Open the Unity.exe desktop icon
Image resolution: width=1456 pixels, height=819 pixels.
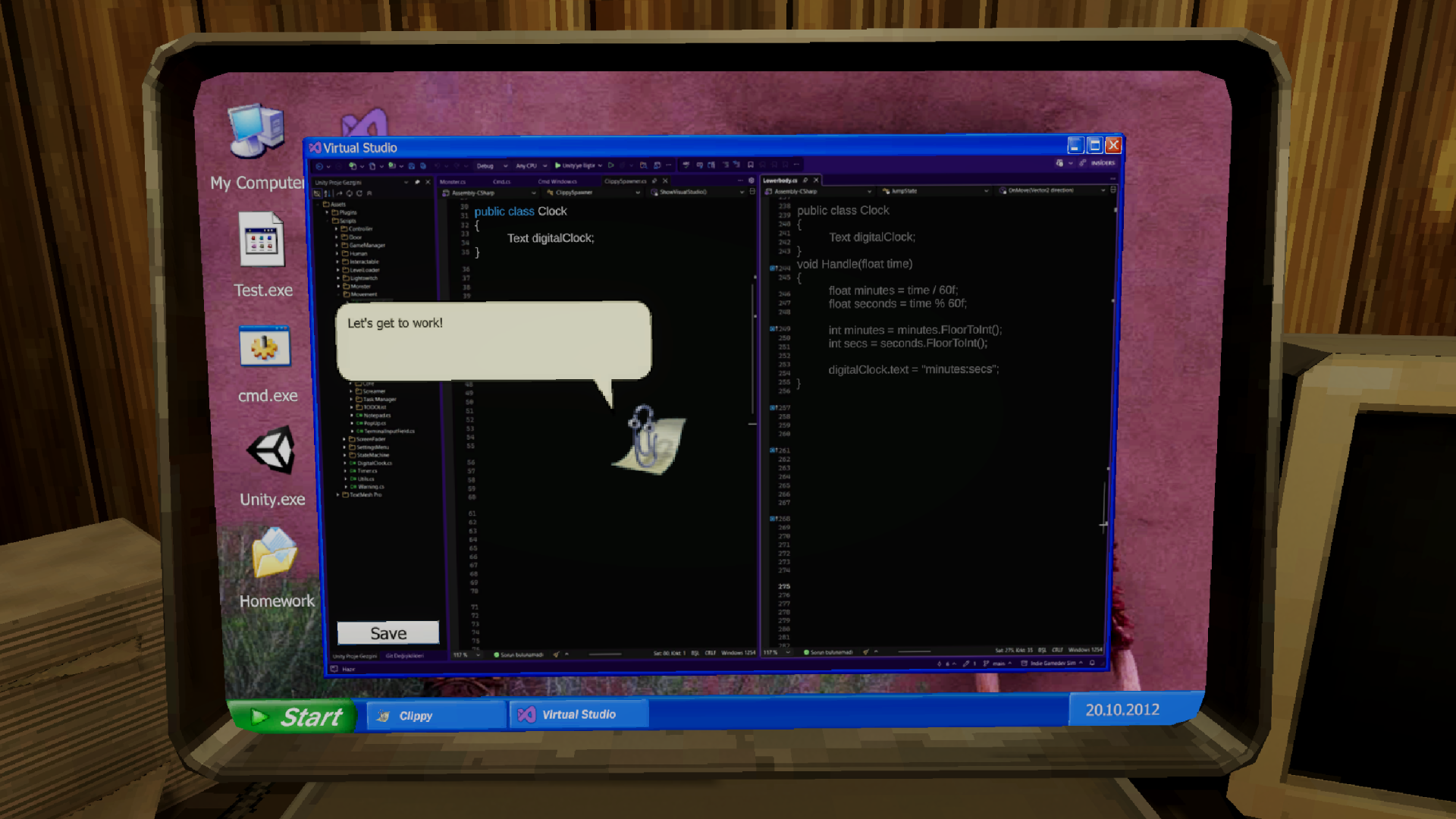[x=271, y=450]
